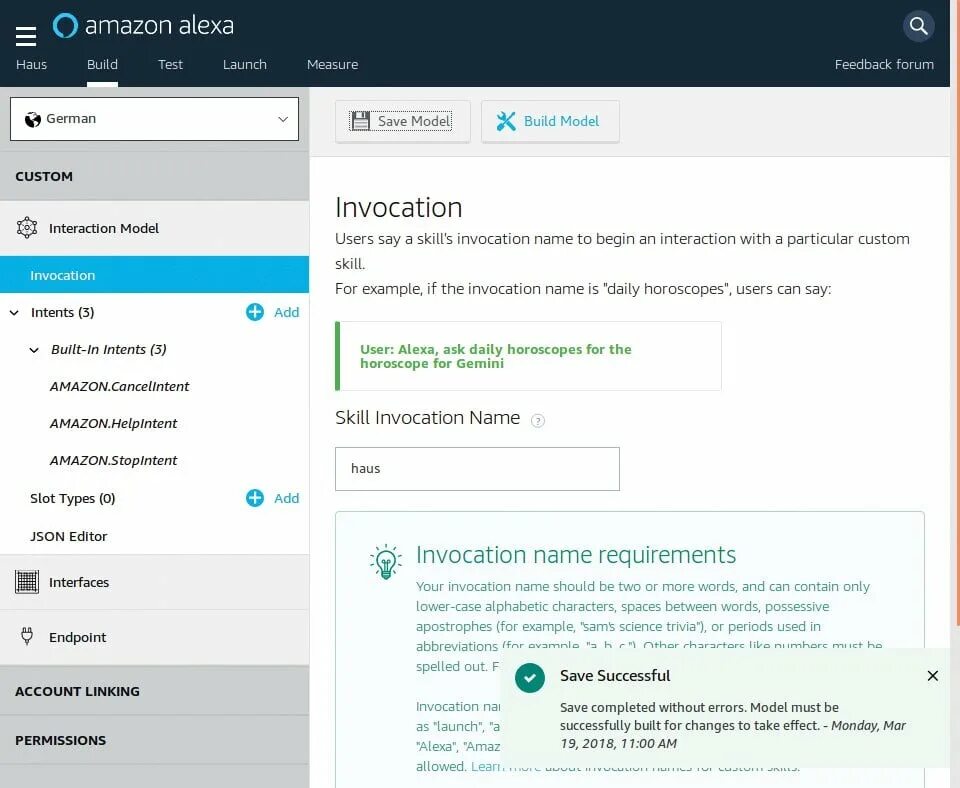960x788 pixels.
Task: Select AMAZON.StopIntent in the sidebar
Action: point(113,460)
